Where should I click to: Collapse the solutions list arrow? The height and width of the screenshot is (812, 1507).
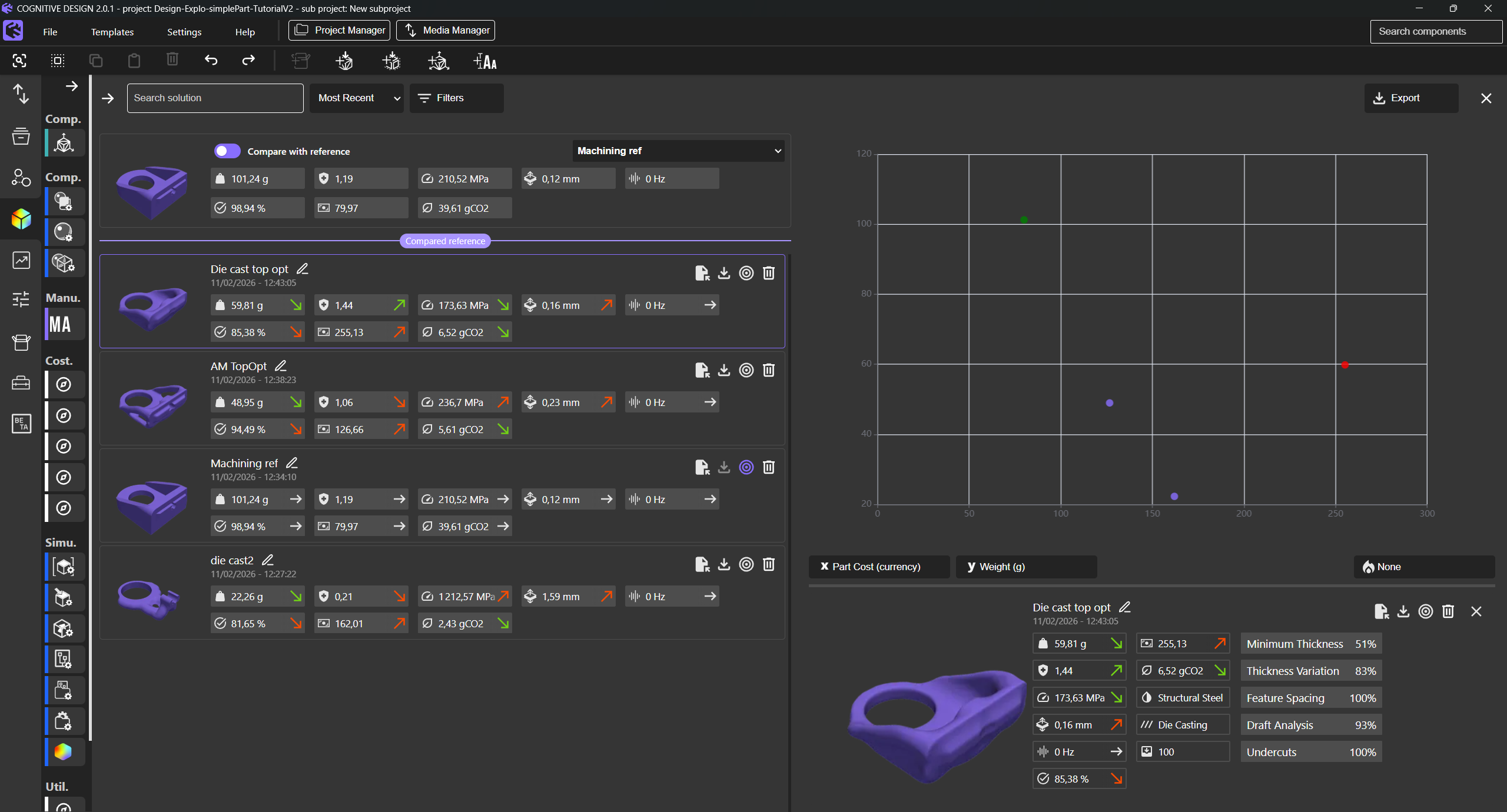point(108,98)
